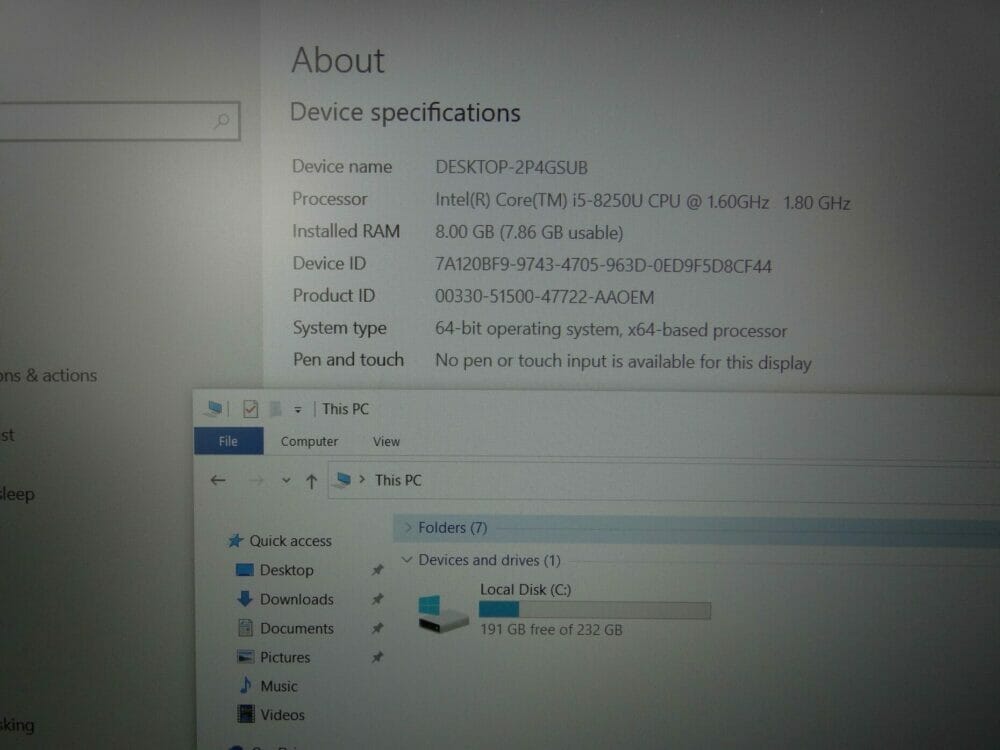
Task: Click the About heading in Settings
Action: coord(338,61)
